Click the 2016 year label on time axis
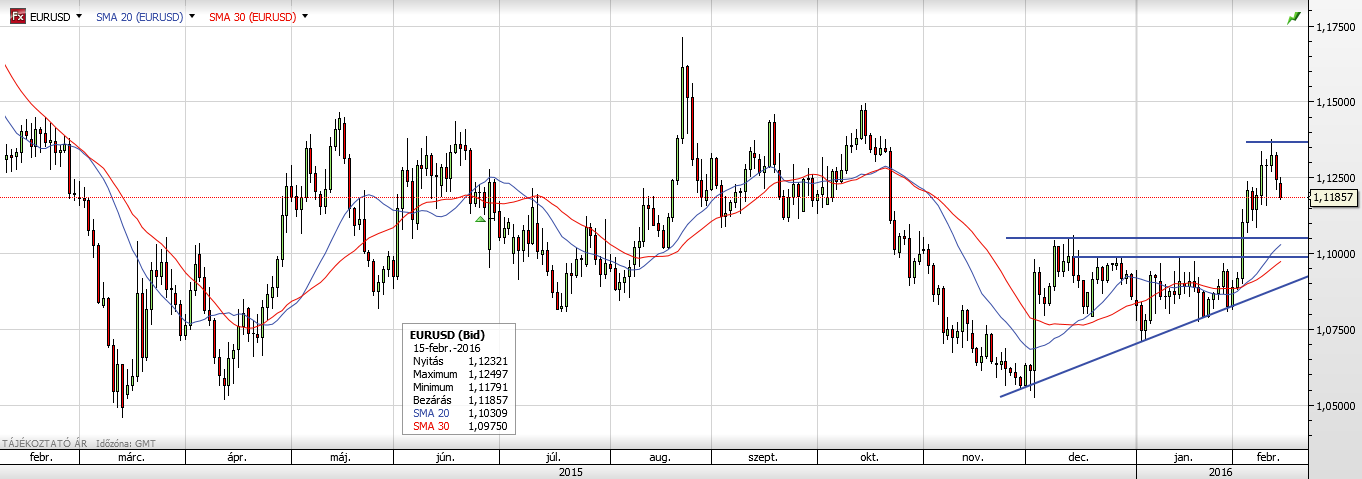This screenshot has width=1362, height=479. (x=1220, y=471)
